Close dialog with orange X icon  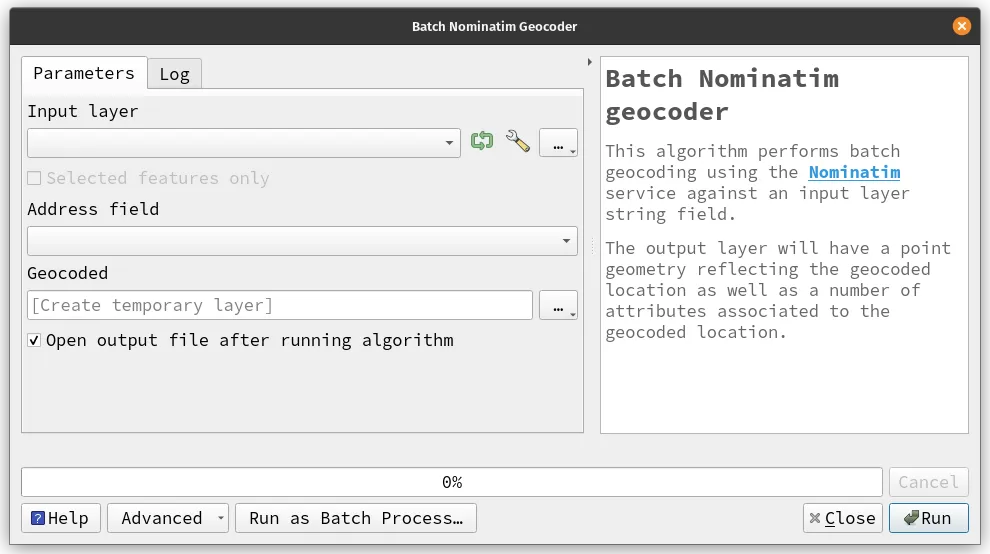(961, 26)
